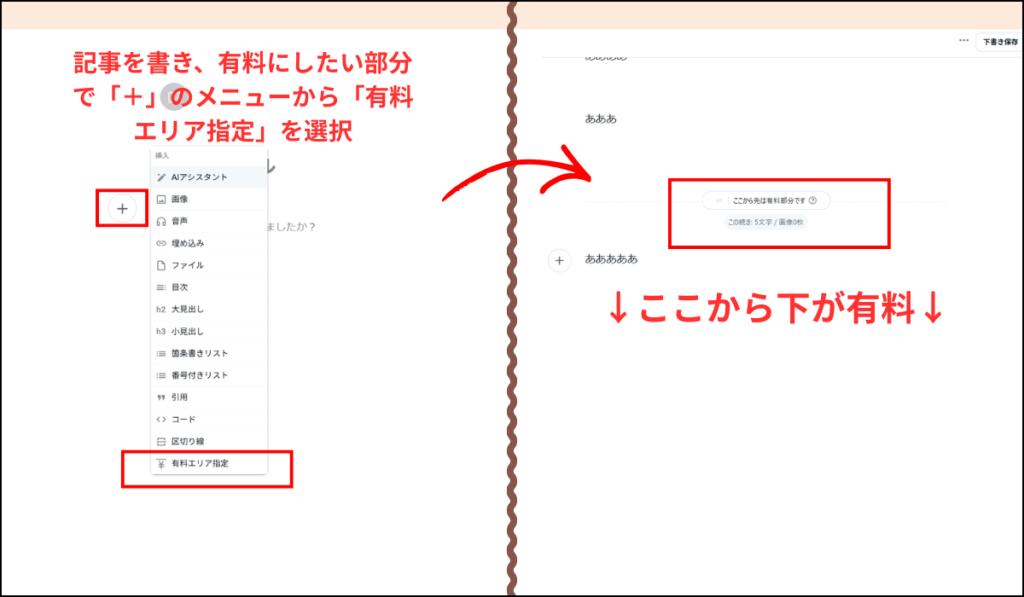
Task: Open the three-dot more options menu
Action: pos(963,41)
